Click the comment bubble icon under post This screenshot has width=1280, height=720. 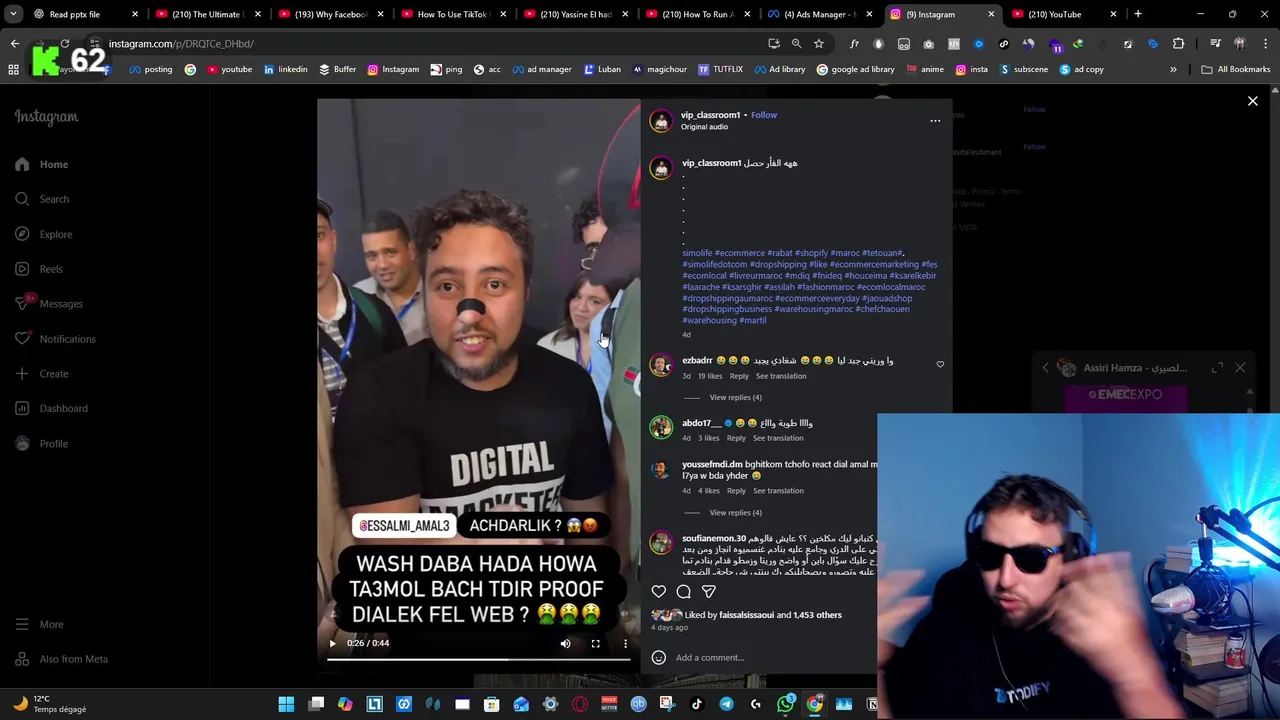[x=684, y=591]
